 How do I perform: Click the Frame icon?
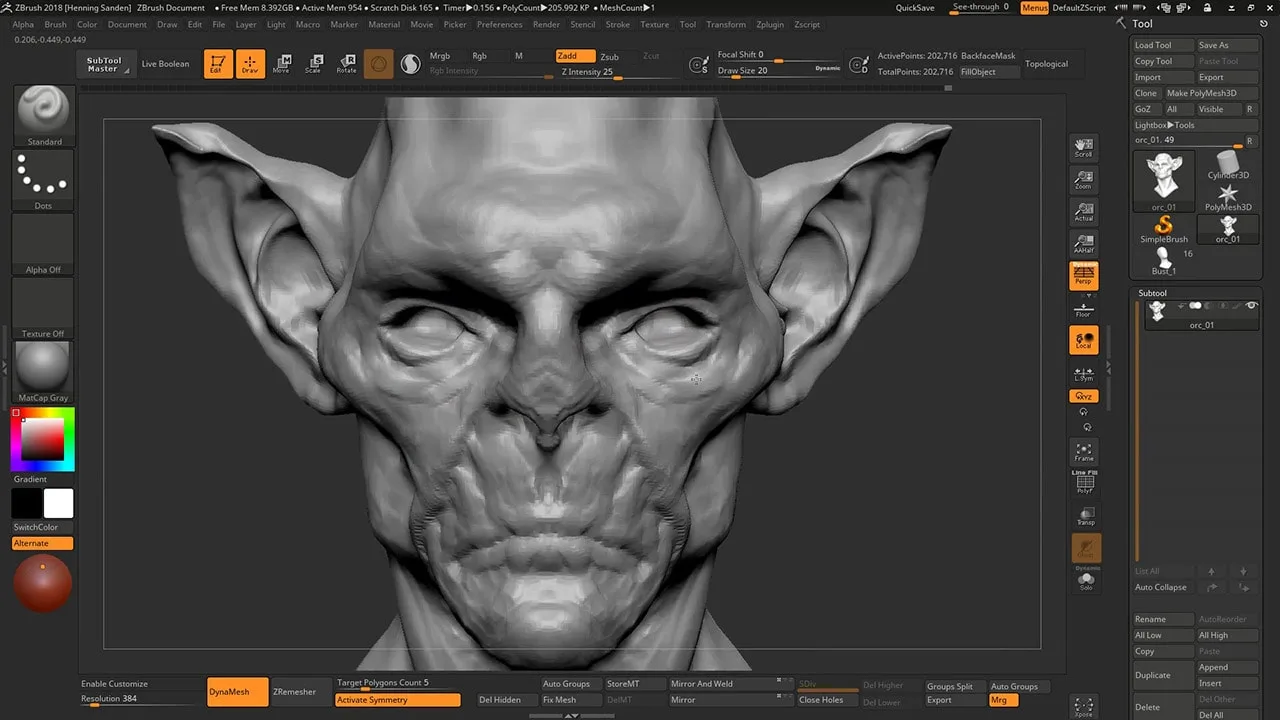1084,452
